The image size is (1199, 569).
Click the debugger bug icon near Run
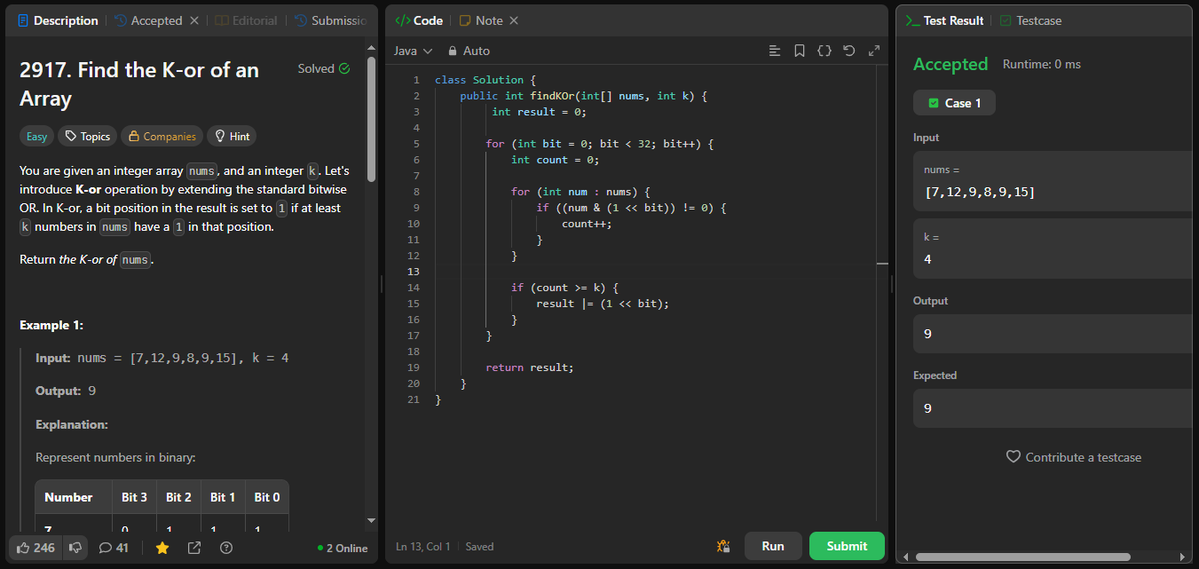click(x=723, y=546)
